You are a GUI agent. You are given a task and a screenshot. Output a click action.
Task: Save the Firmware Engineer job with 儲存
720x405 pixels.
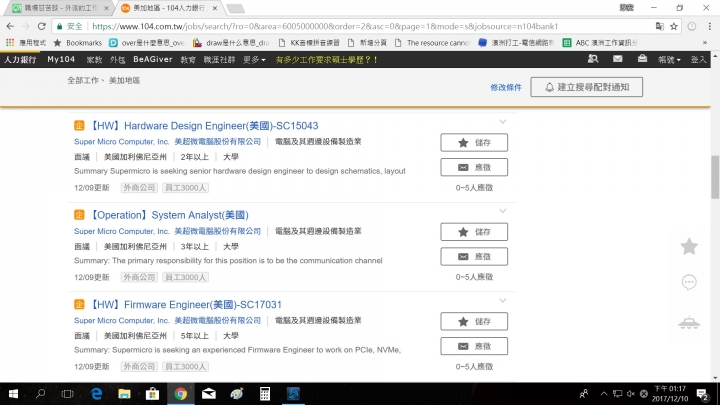[474, 321]
